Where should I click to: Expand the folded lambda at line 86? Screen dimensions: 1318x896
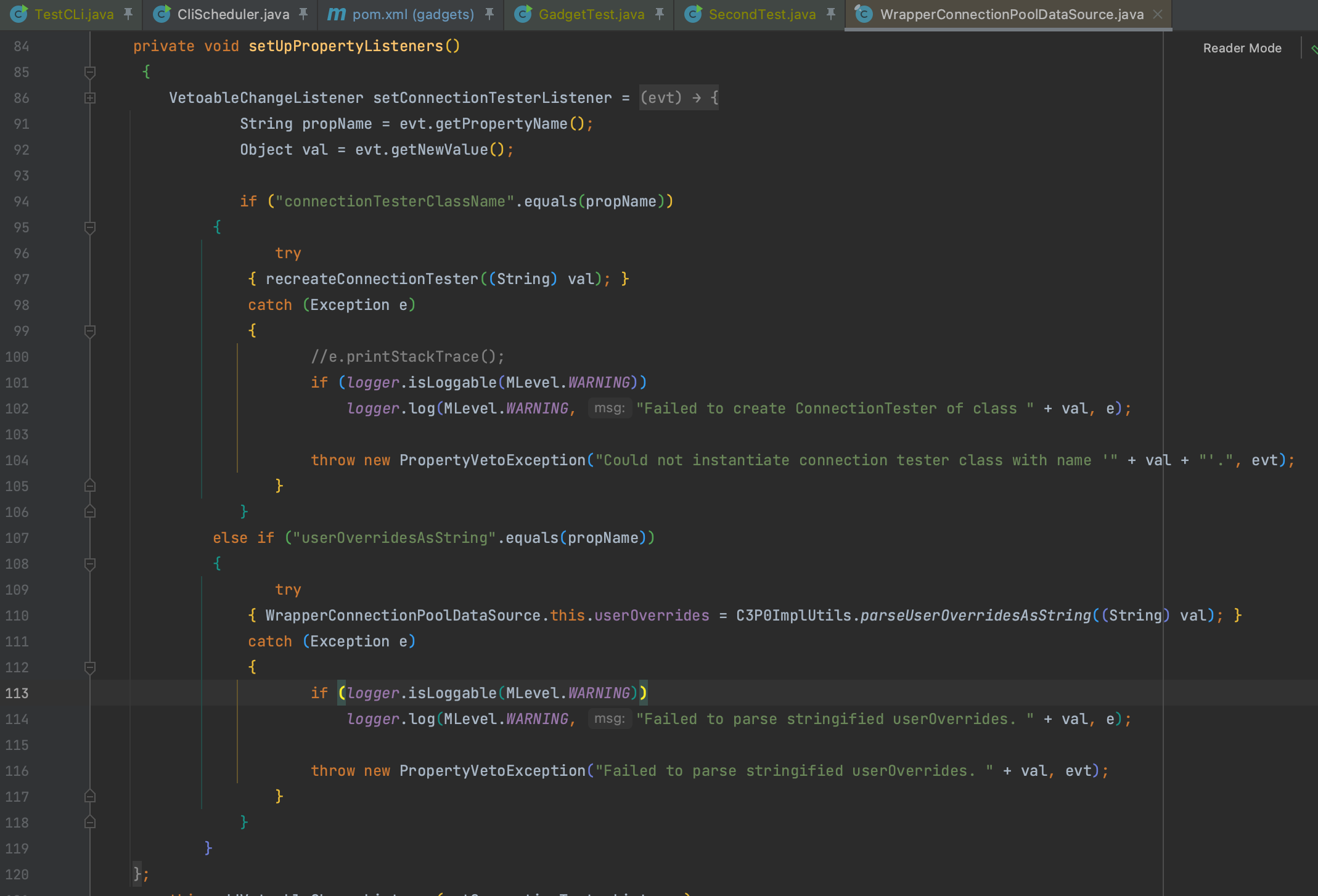pyautogui.click(x=90, y=98)
